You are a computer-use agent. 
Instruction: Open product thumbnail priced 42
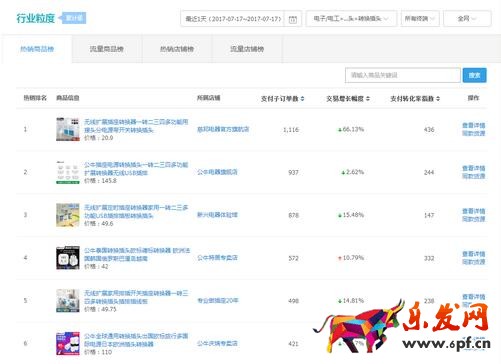[68, 258]
